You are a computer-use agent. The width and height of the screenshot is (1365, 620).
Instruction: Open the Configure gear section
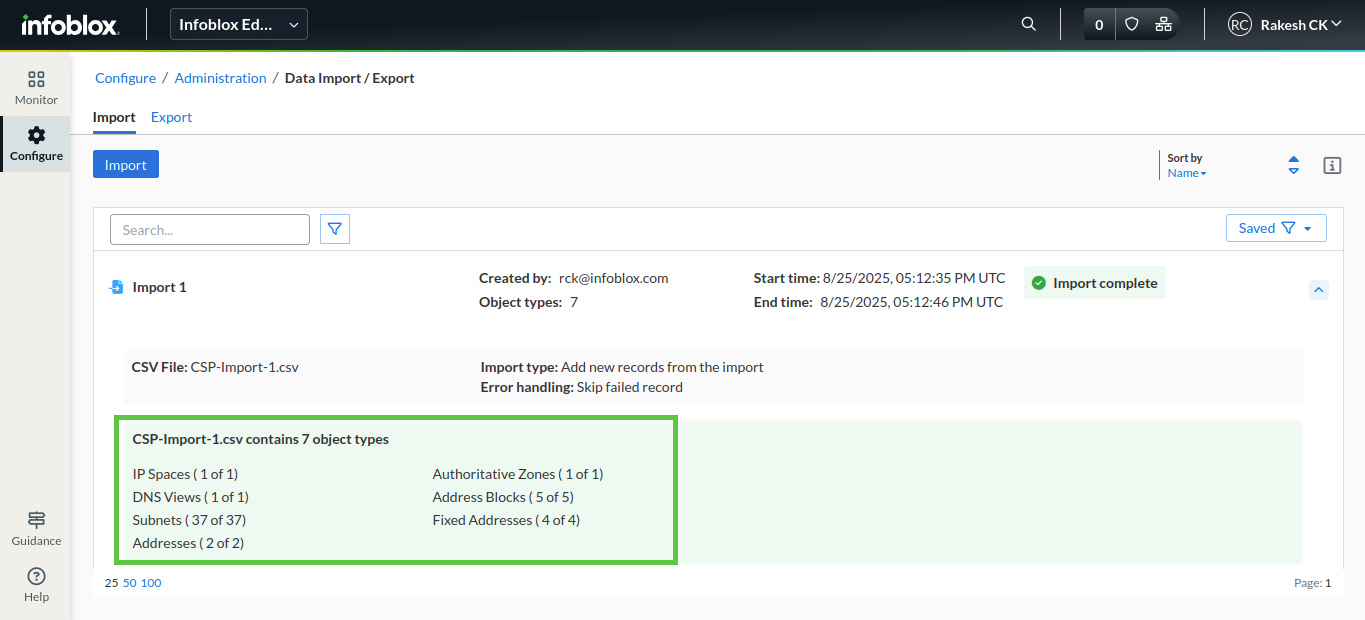pos(36,144)
